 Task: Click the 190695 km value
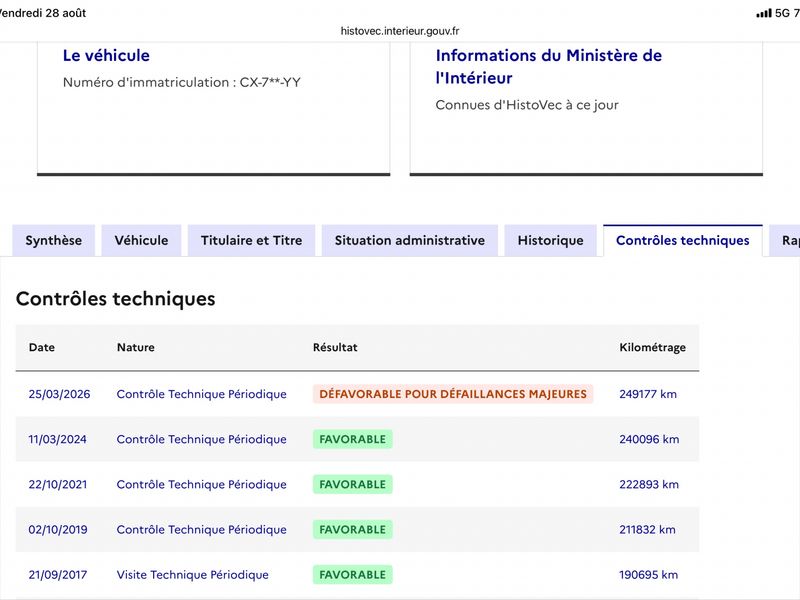pyautogui.click(x=648, y=575)
